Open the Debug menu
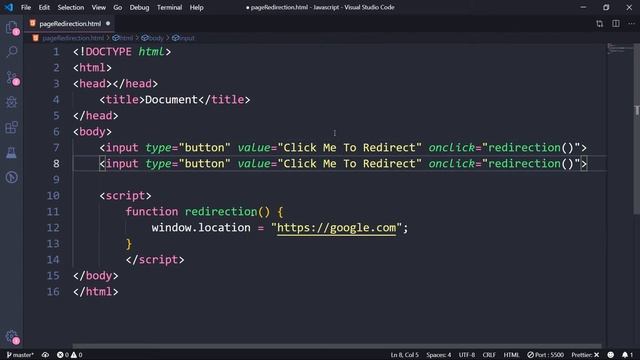 [x=139, y=7]
